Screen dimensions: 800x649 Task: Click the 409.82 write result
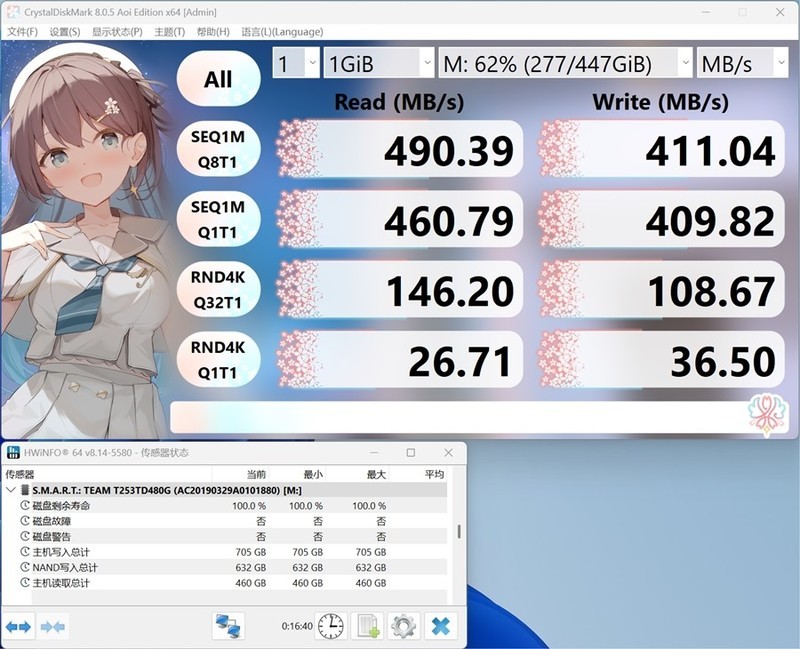[662, 219]
